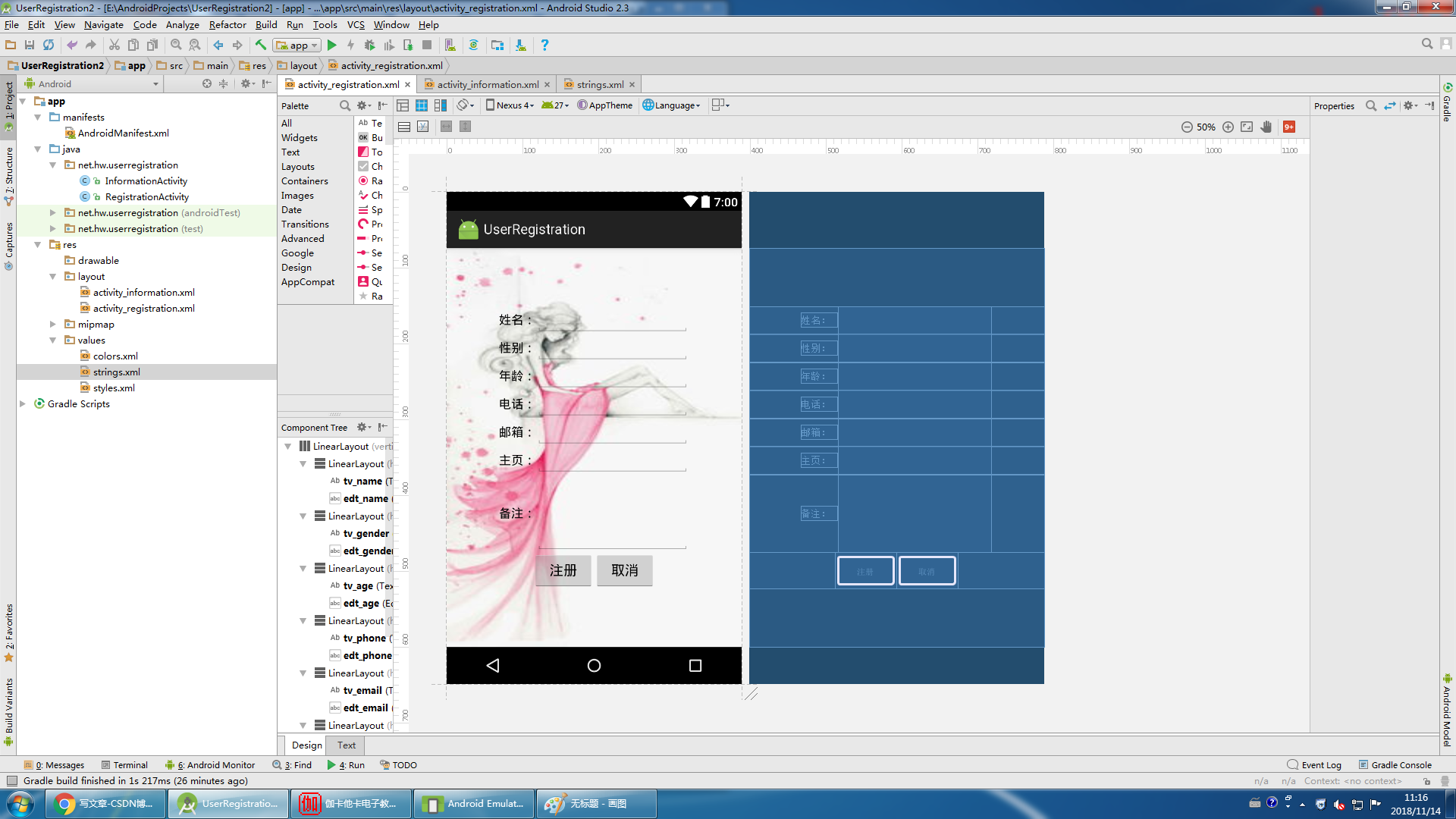Switch to the strings.xml editor tab
Screen dimensions: 1456x819
point(598,84)
